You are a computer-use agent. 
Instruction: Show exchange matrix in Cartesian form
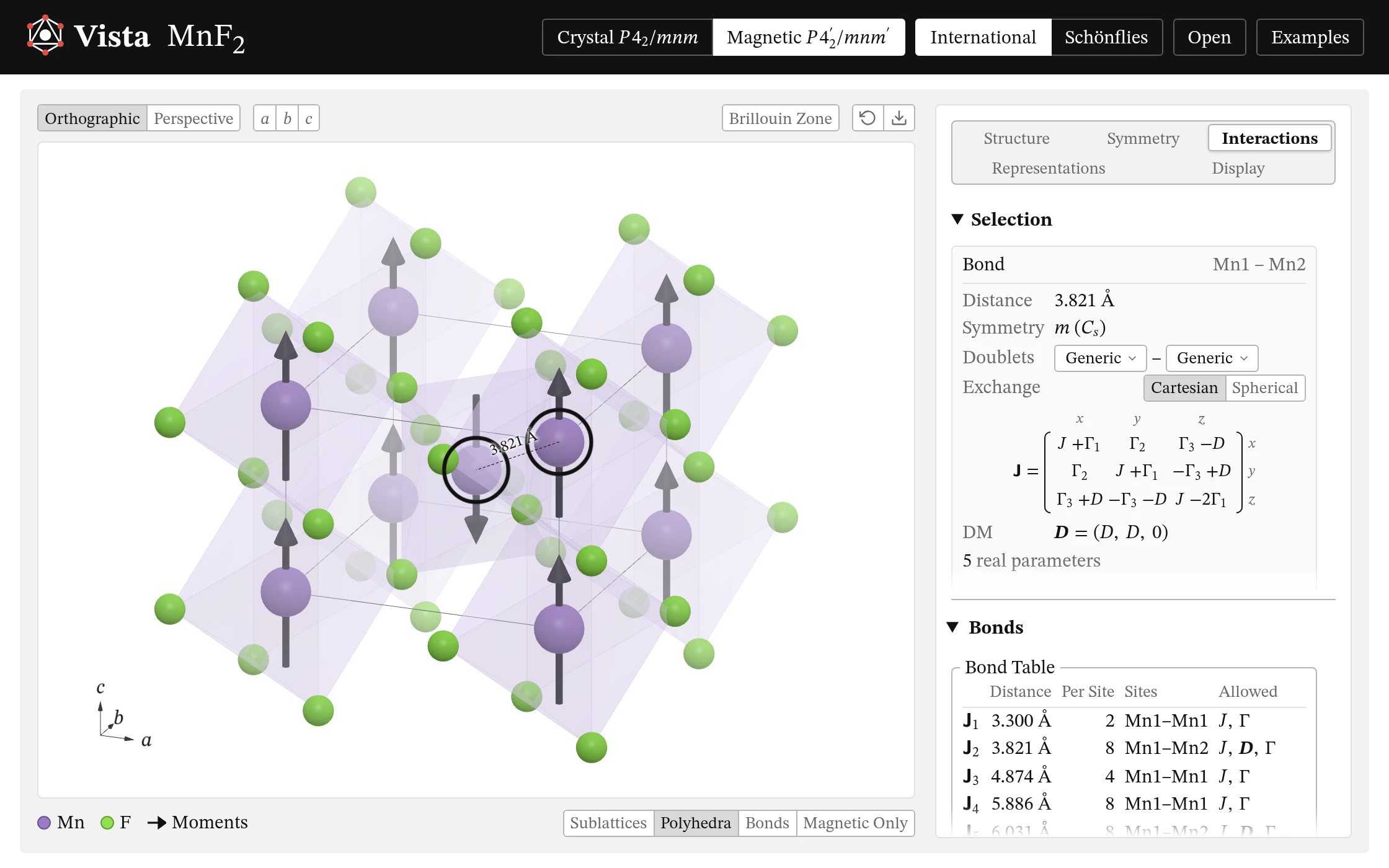tap(1184, 387)
